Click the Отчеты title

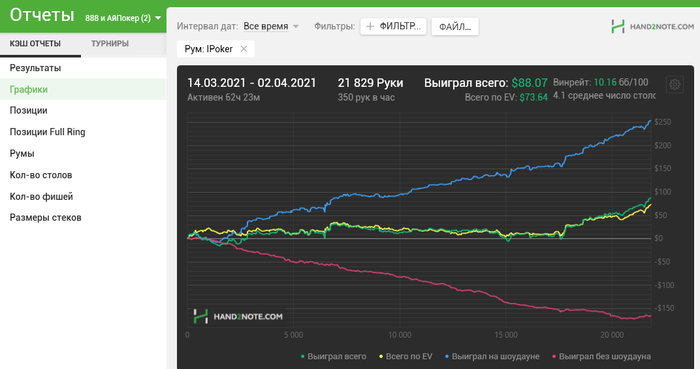pyautogui.click(x=42, y=15)
